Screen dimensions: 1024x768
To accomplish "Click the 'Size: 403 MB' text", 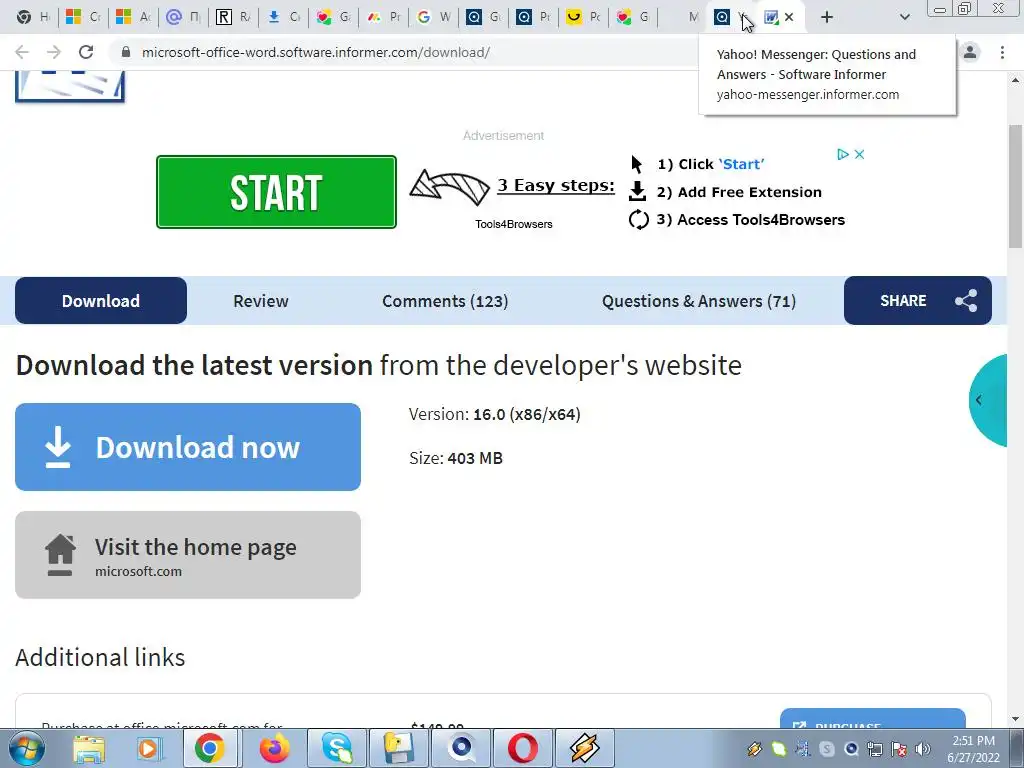I will tap(456, 458).
